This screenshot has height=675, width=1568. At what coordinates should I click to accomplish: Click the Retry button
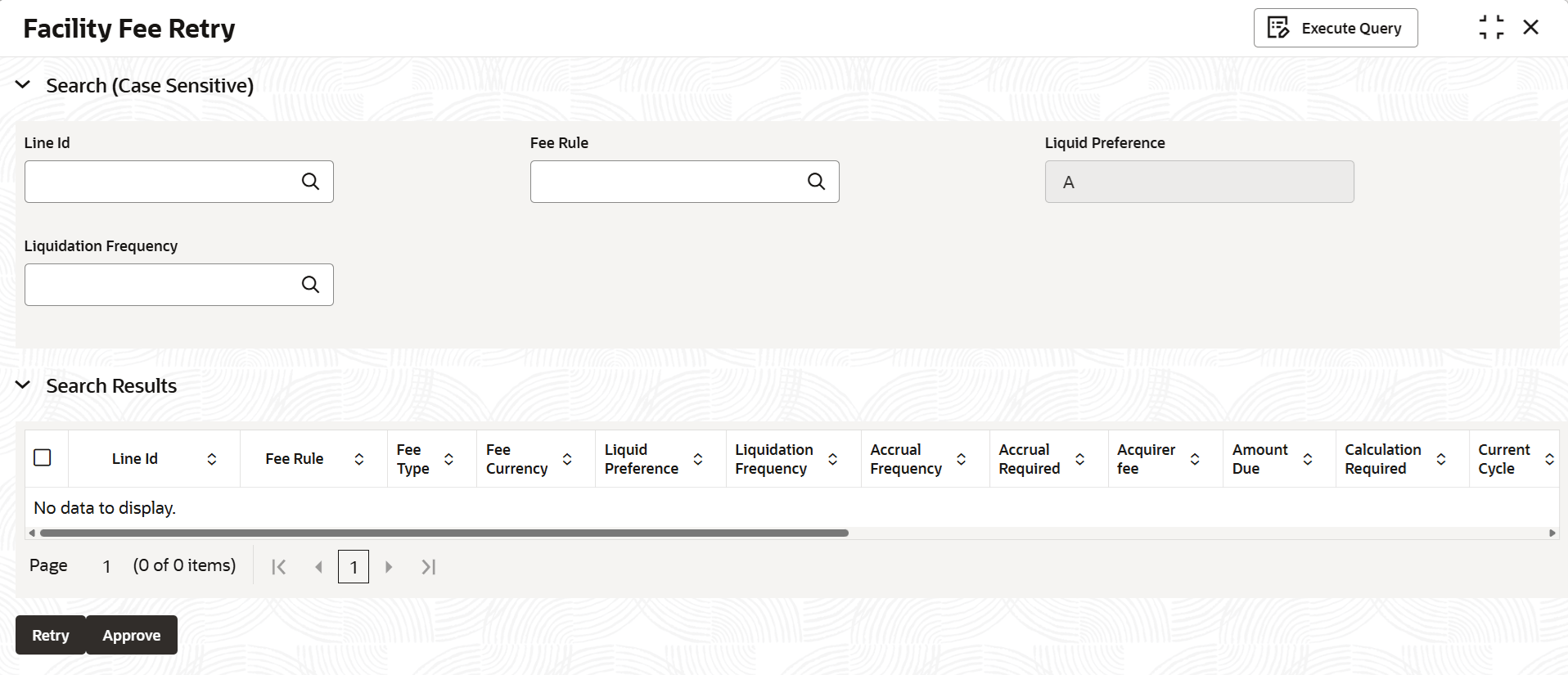51,635
